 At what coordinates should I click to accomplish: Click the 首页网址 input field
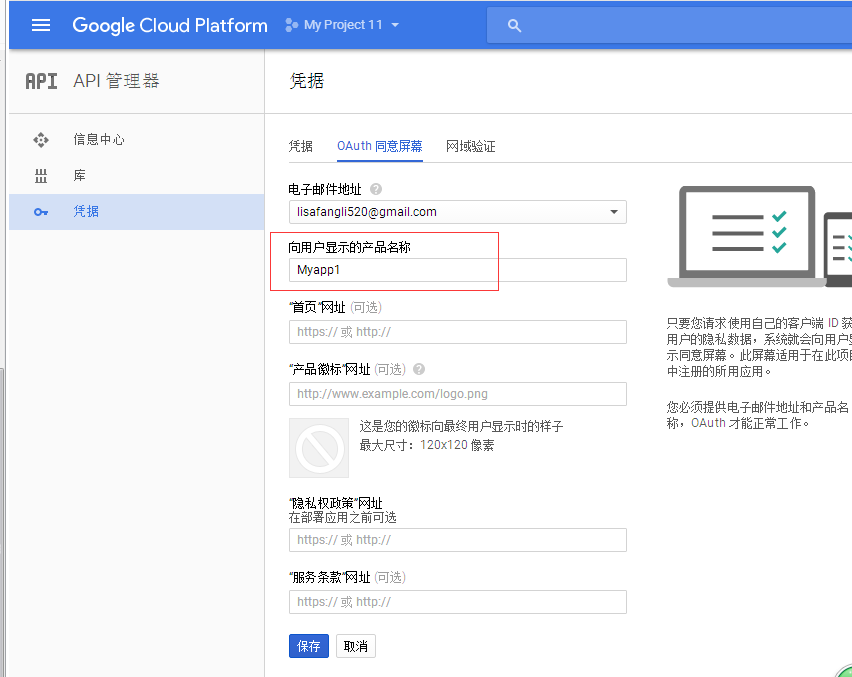(458, 332)
